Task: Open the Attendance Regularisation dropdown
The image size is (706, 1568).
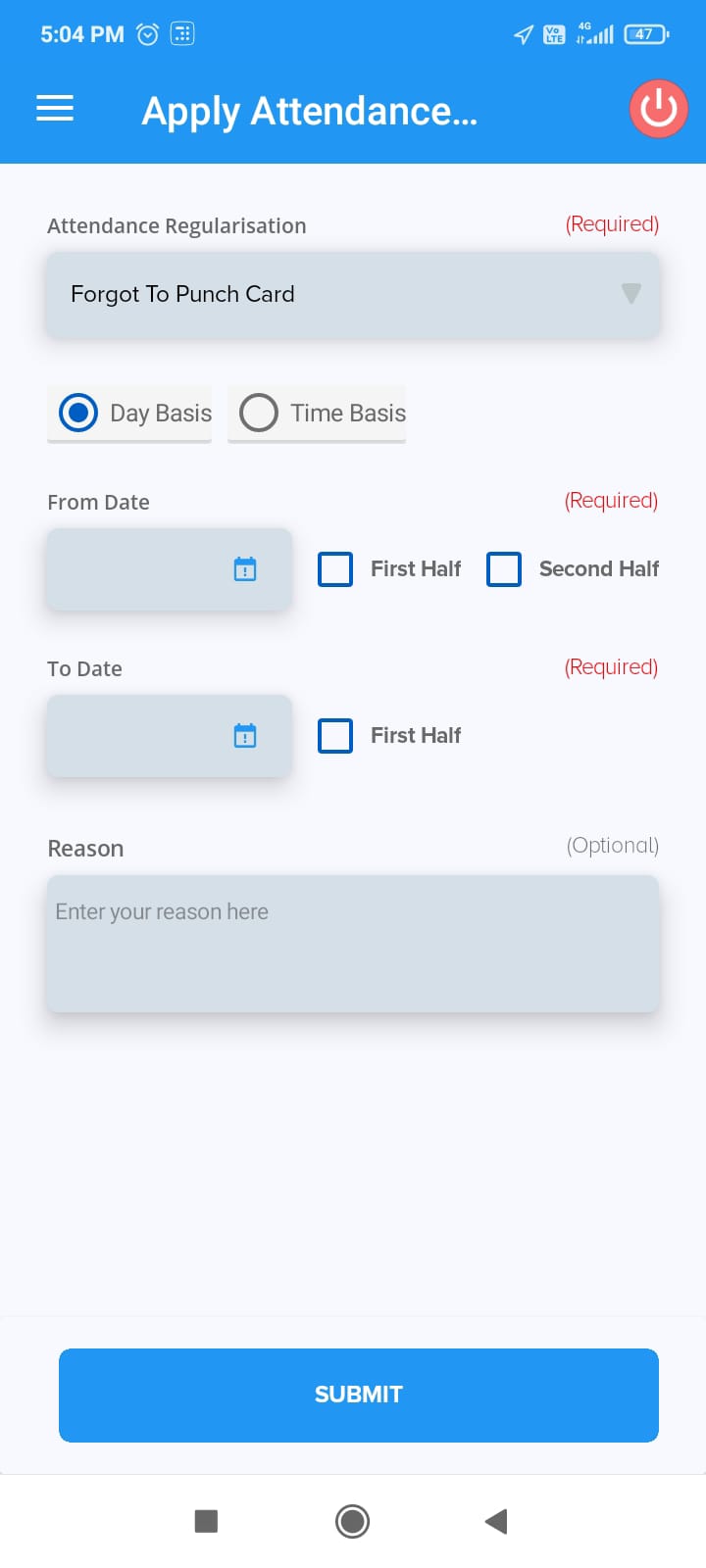Action: [353, 294]
